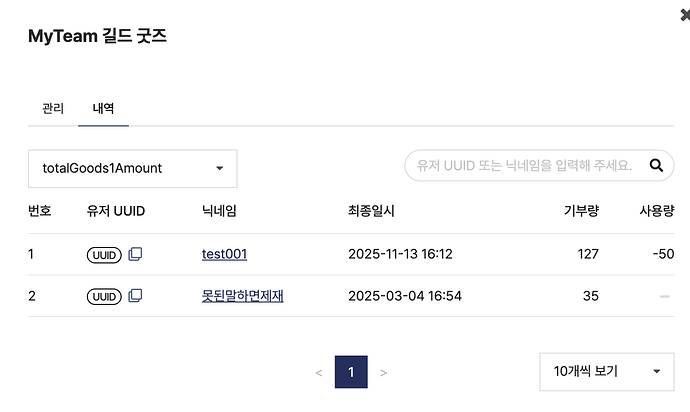690x412 pixels.
Task: Click UUID badge in row 2
Action: pyautogui.click(x=104, y=296)
